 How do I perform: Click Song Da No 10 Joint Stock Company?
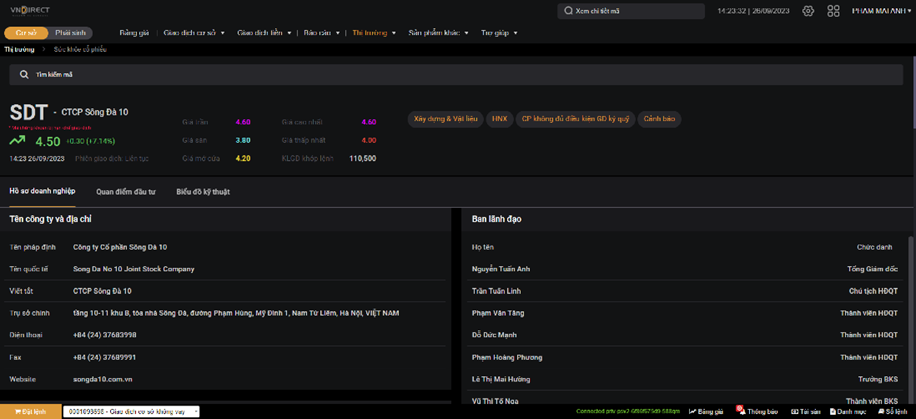(134, 269)
